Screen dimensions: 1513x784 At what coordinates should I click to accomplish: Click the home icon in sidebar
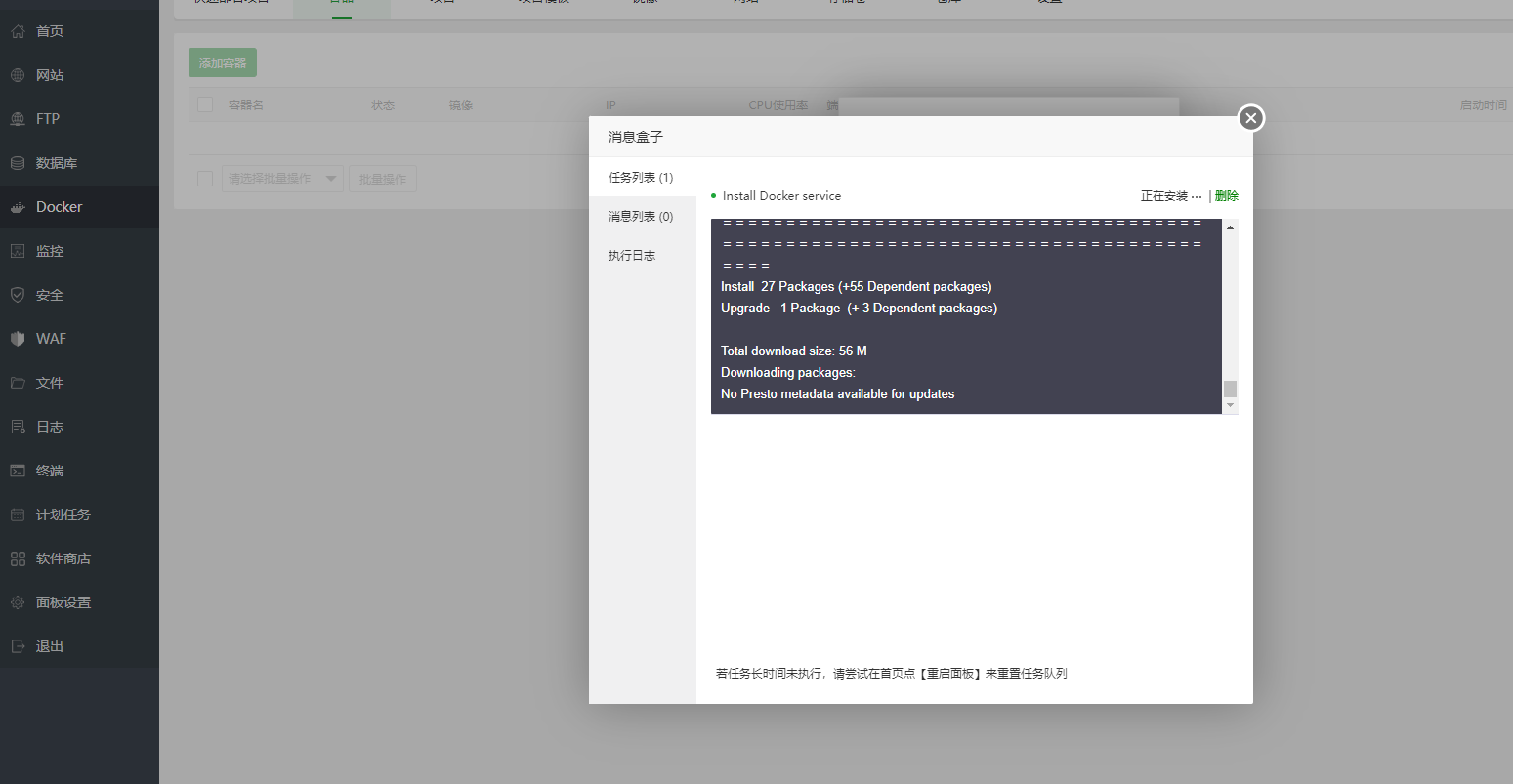pyautogui.click(x=18, y=31)
